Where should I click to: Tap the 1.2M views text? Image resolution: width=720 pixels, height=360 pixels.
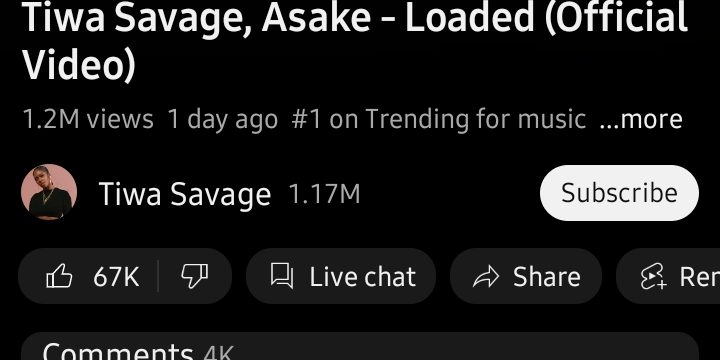click(88, 119)
